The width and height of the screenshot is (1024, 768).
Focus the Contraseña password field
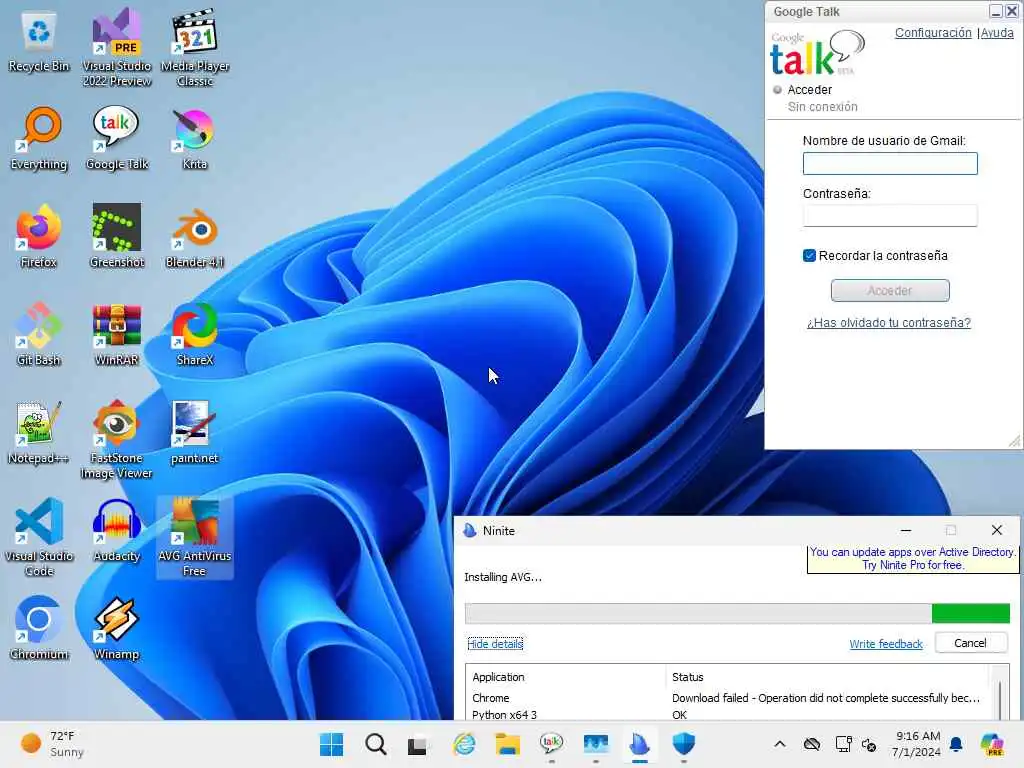click(x=890, y=216)
